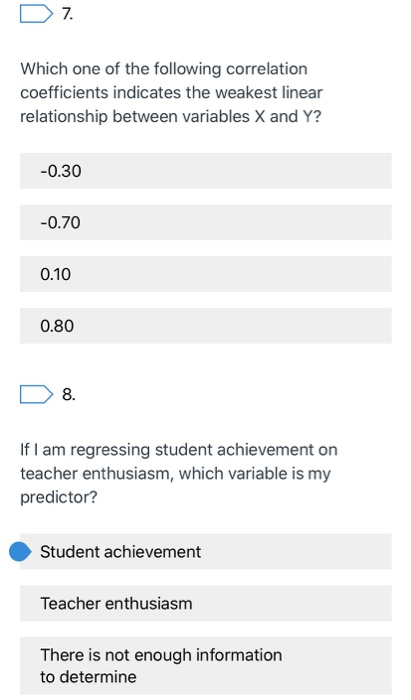This screenshot has height=700, width=411.
Task: Select Teacher enthusiasm as the predictor
Action: (x=206, y=604)
